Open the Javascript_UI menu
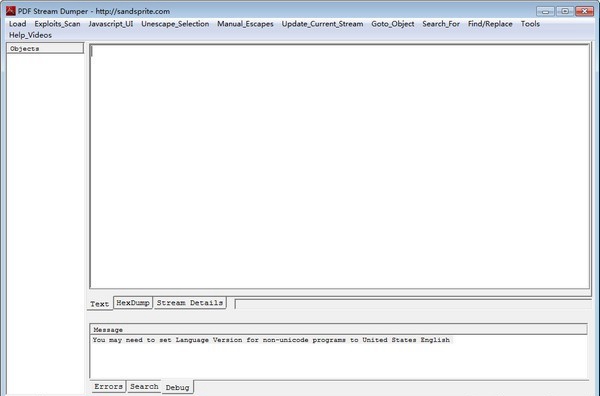 [111, 24]
